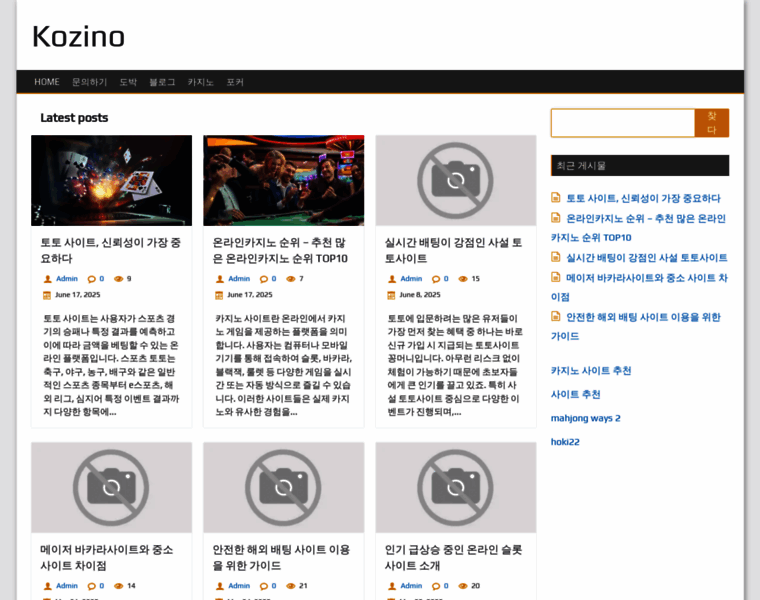Open placeholder image of 실시간 배팅 post

[456, 180]
